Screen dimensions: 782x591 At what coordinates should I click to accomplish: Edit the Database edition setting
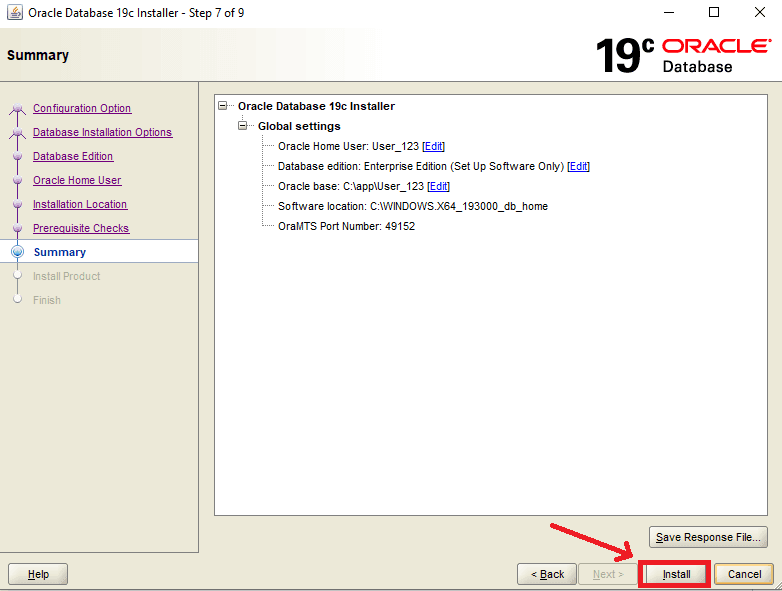578,166
